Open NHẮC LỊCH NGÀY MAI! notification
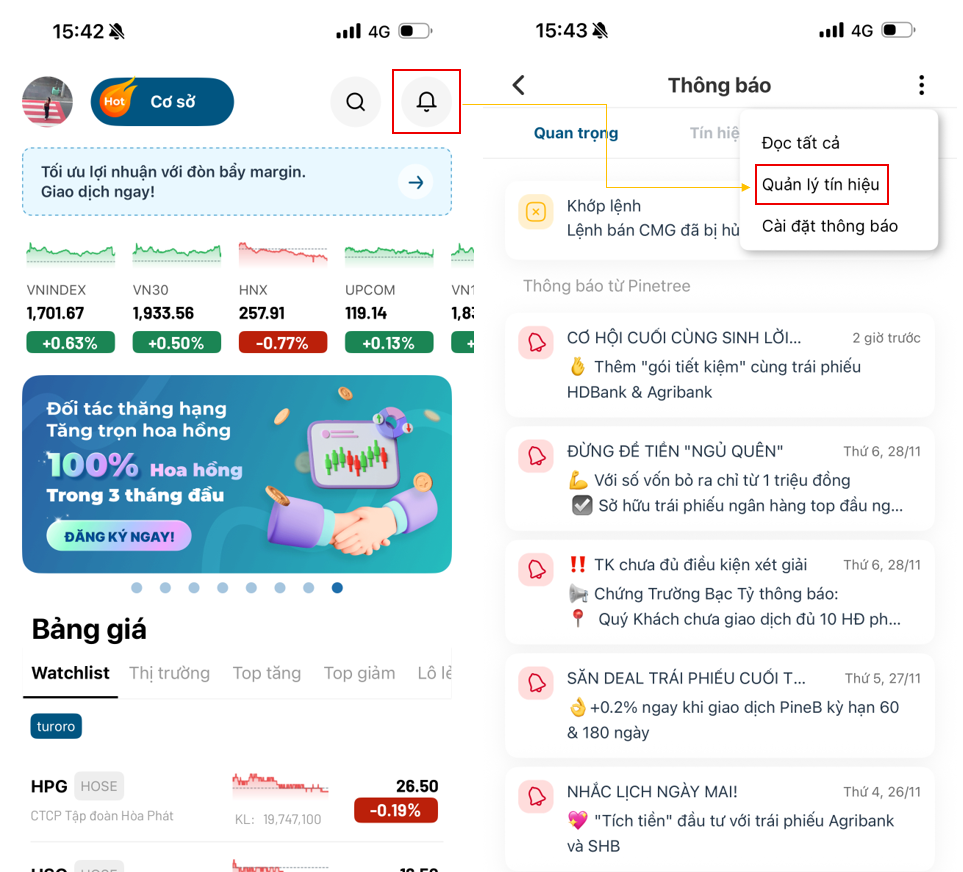Viewport: 963px width, 872px height. click(x=720, y=819)
